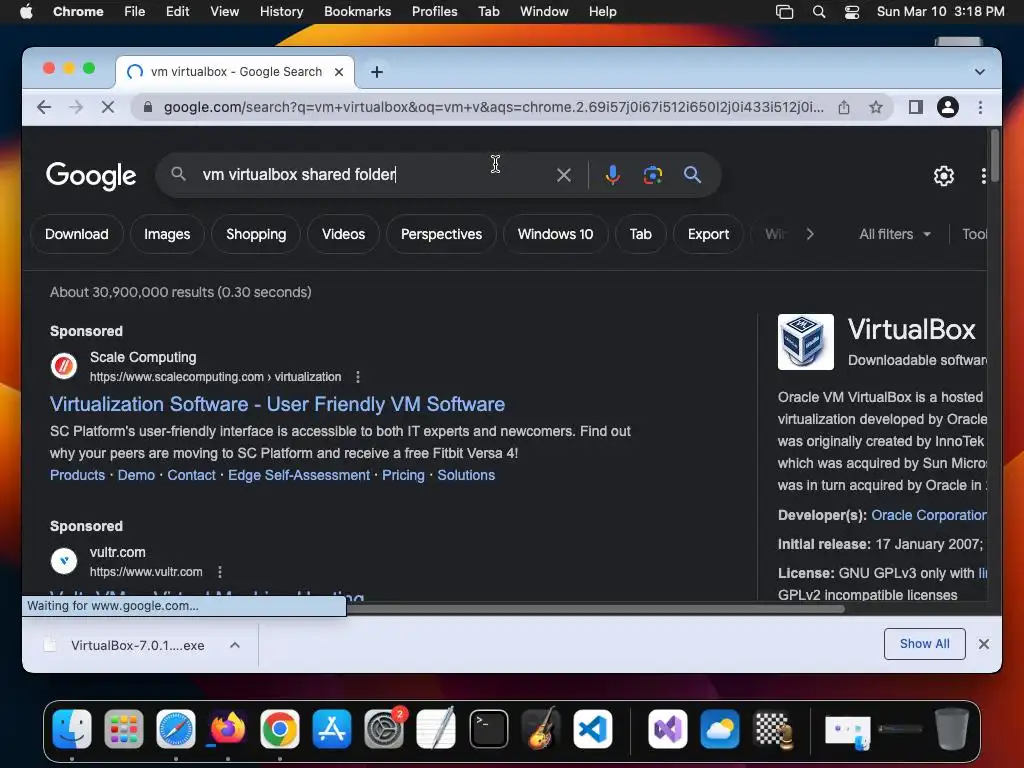Open vultr.com ad options dots
Screen dimensions: 1024x768
point(219,572)
